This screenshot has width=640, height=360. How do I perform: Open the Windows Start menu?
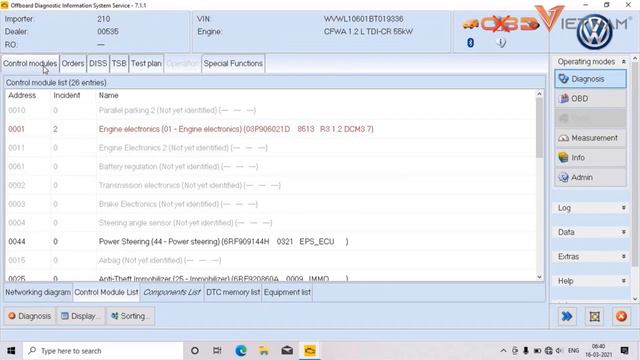(11, 351)
